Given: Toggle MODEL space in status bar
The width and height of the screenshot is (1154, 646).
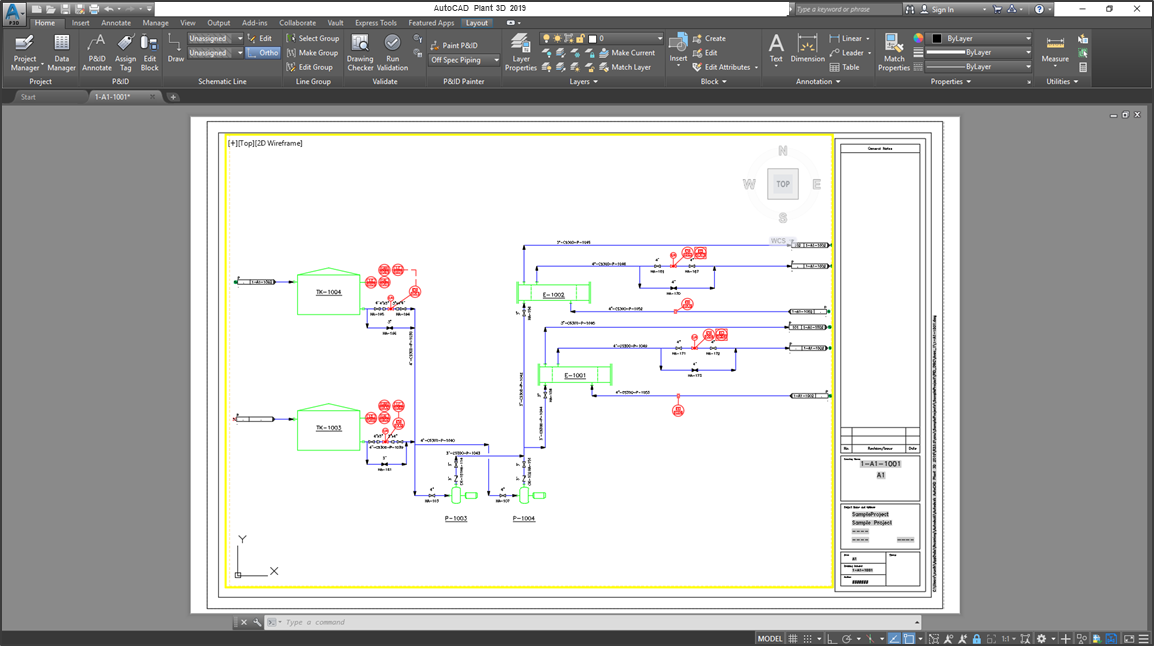Looking at the screenshot, I should [x=770, y=639].
